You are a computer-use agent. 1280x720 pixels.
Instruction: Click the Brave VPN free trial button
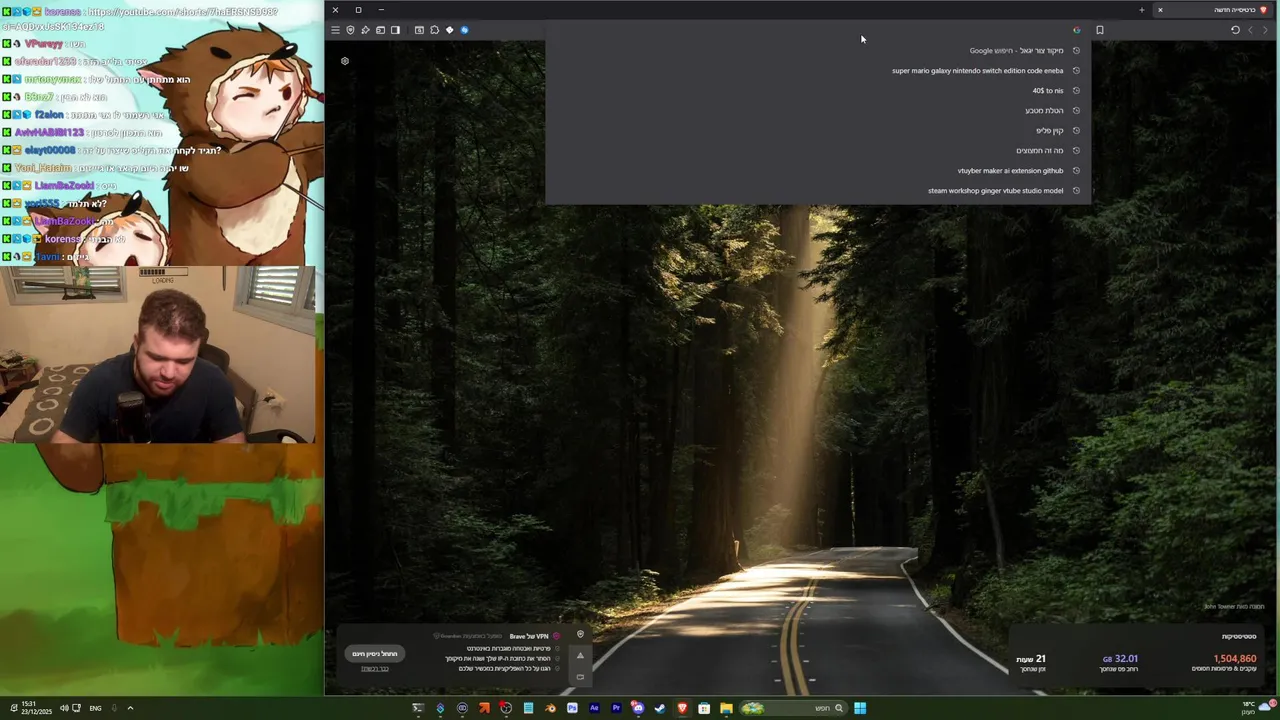point(375,653)
